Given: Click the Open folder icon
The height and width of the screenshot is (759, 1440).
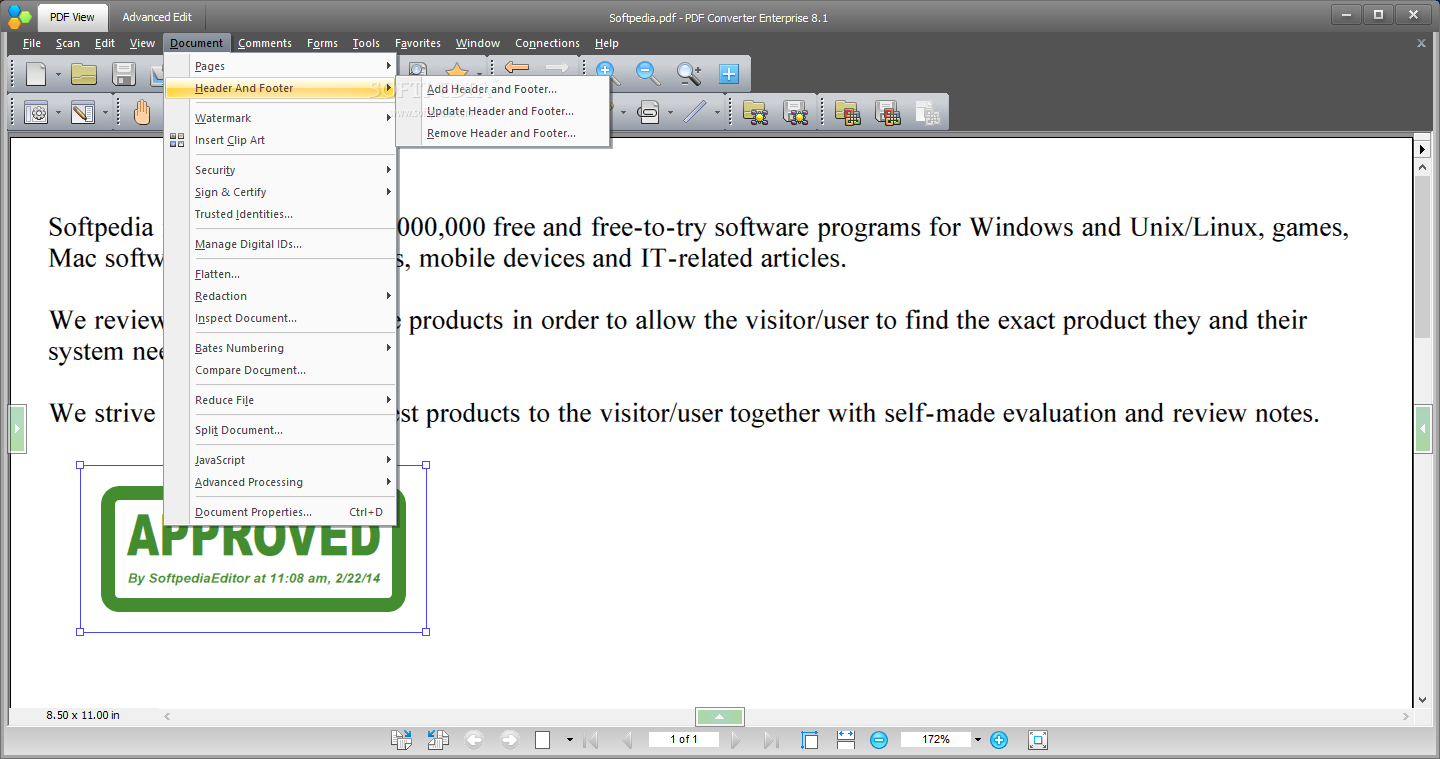Looking at the screenshot, I should 84,73.
